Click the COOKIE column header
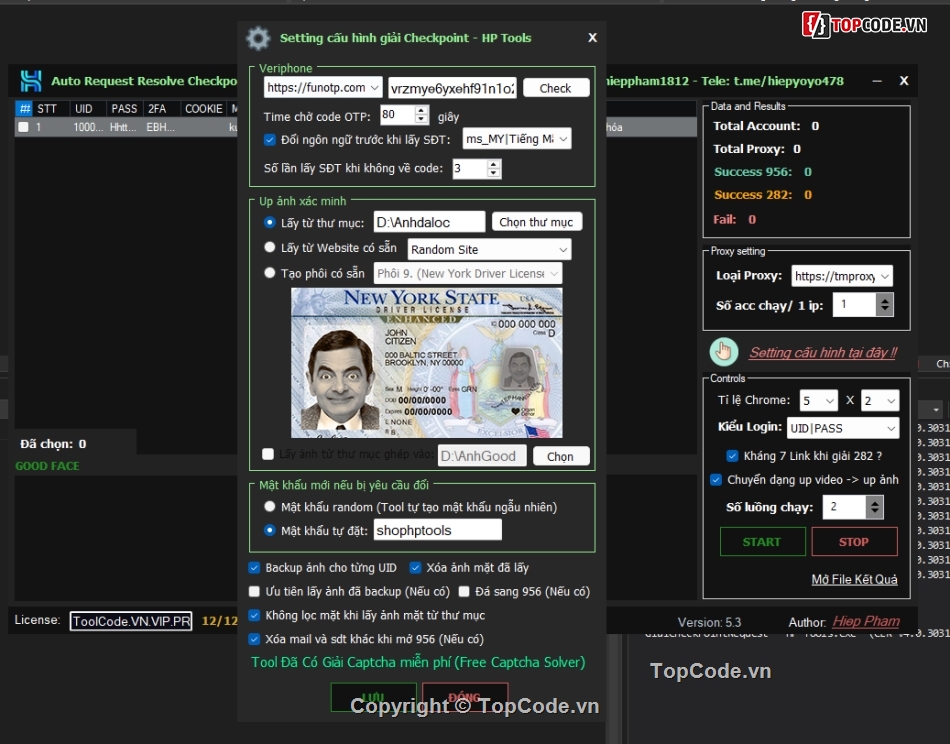The height and width of the screenshot is (744, 950). 204,108
